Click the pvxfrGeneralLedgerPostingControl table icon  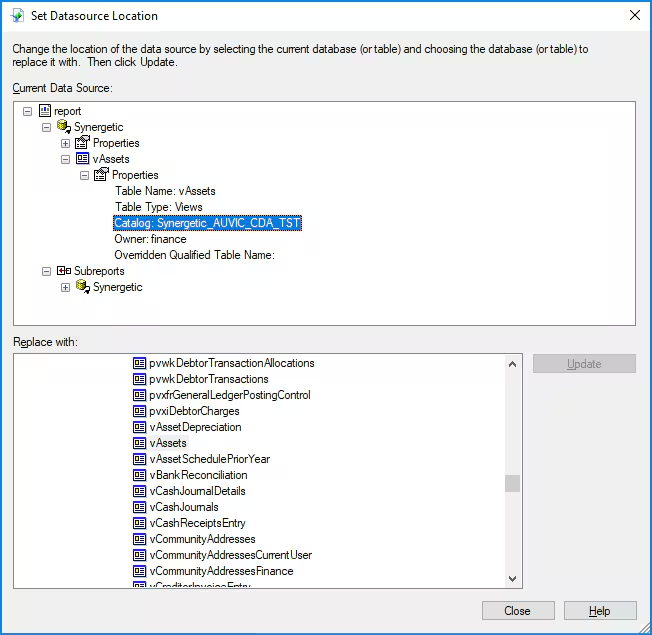pyautogui.click(x=139, y=395)
